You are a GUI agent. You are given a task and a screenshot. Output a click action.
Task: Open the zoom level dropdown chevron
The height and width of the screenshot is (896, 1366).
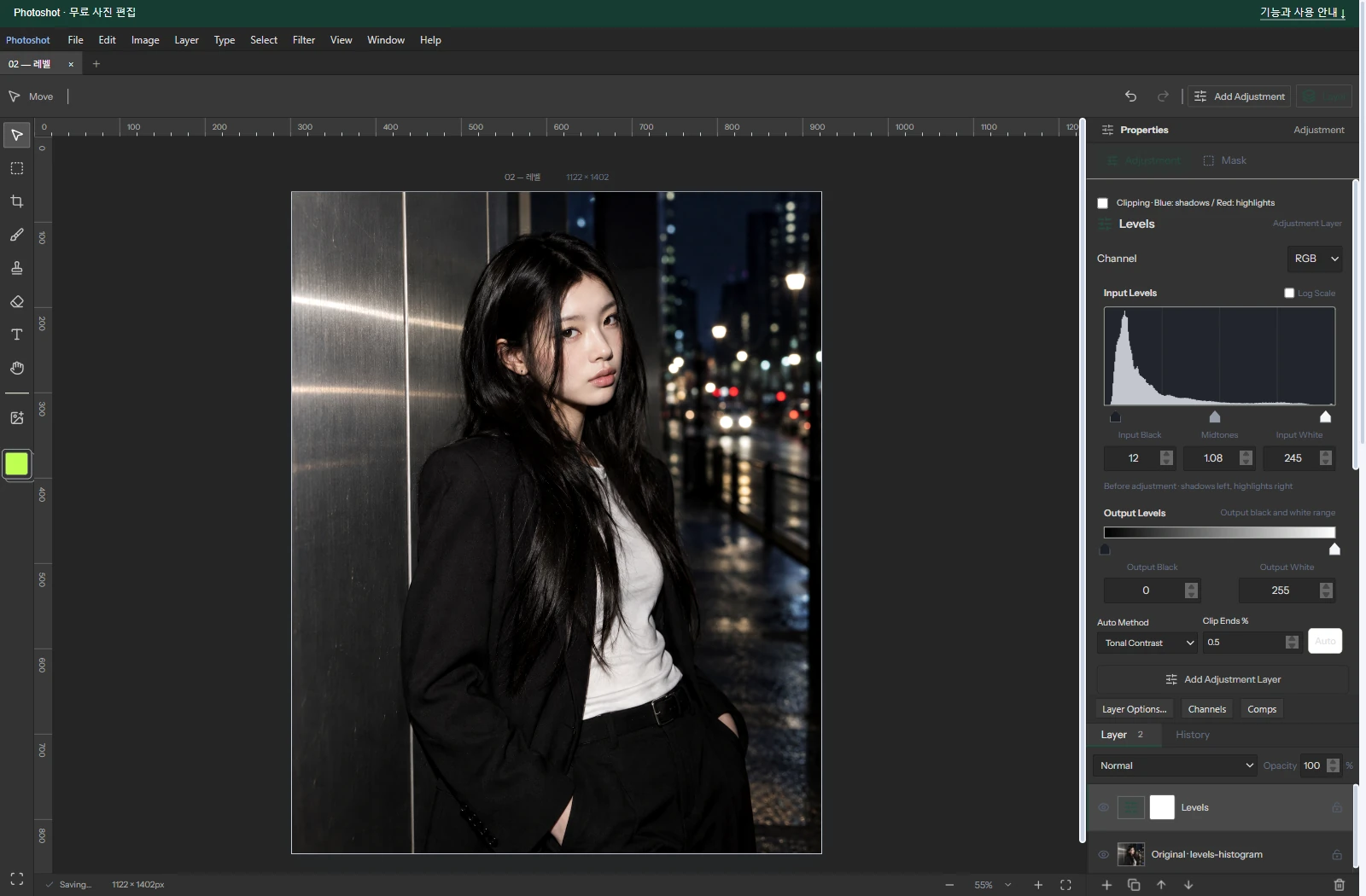1008,885
